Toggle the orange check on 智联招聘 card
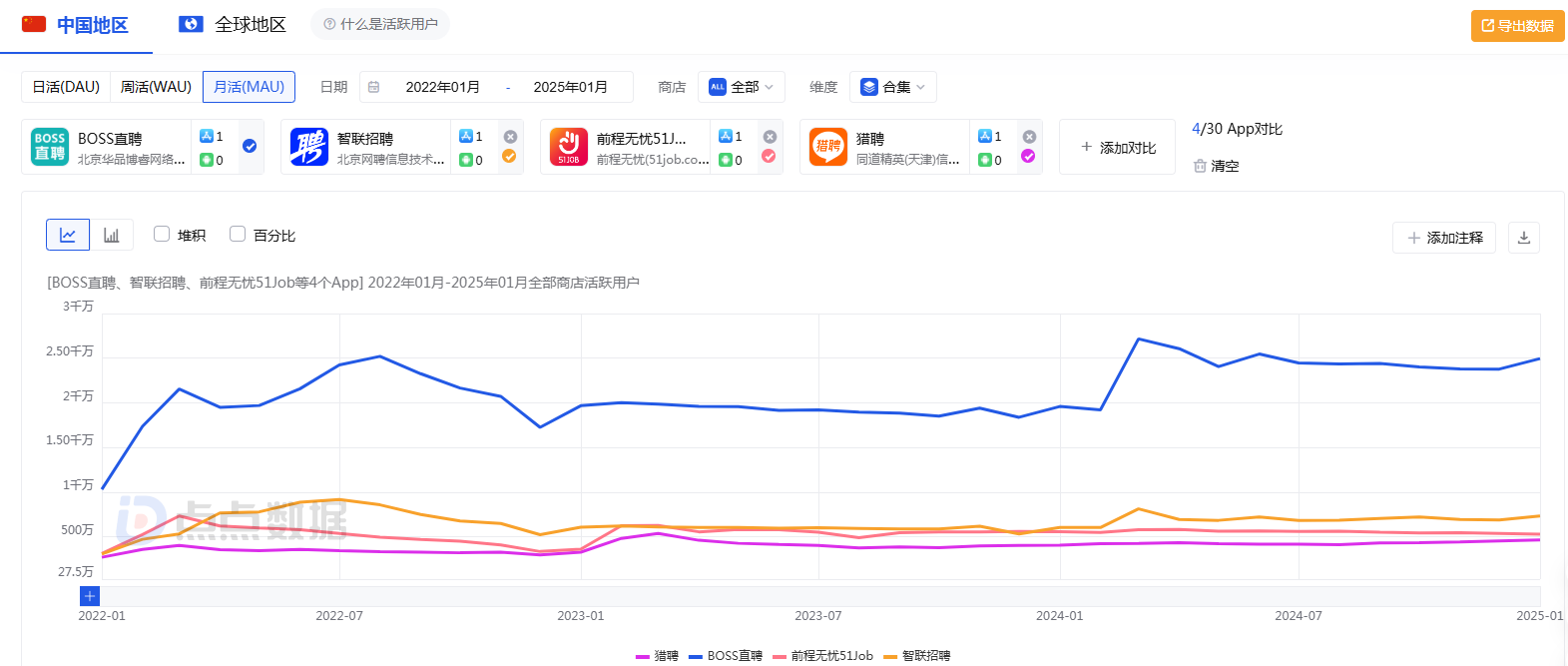The image size is (1568, 666). tap(509, 156)
